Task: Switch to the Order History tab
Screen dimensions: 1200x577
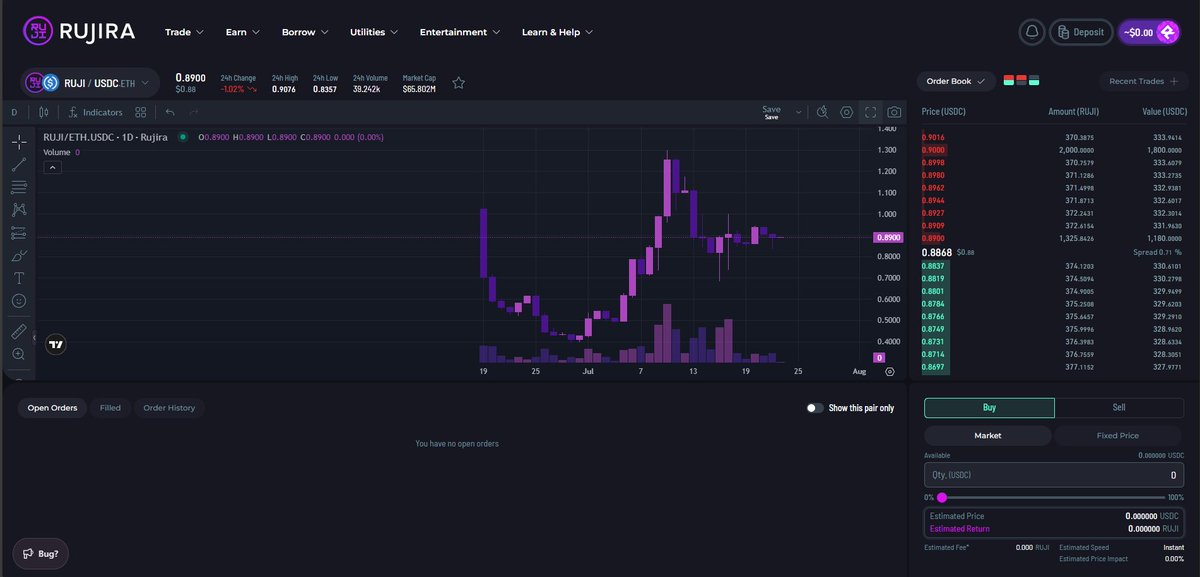Action: coord(169,408)
